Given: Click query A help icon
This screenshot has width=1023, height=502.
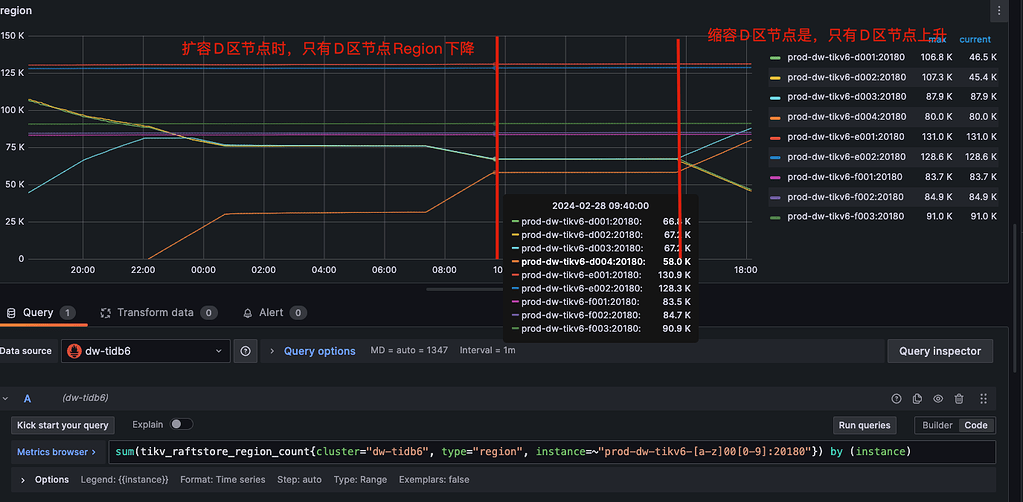Looking at the screenshot, I should [x=896, y=398].
